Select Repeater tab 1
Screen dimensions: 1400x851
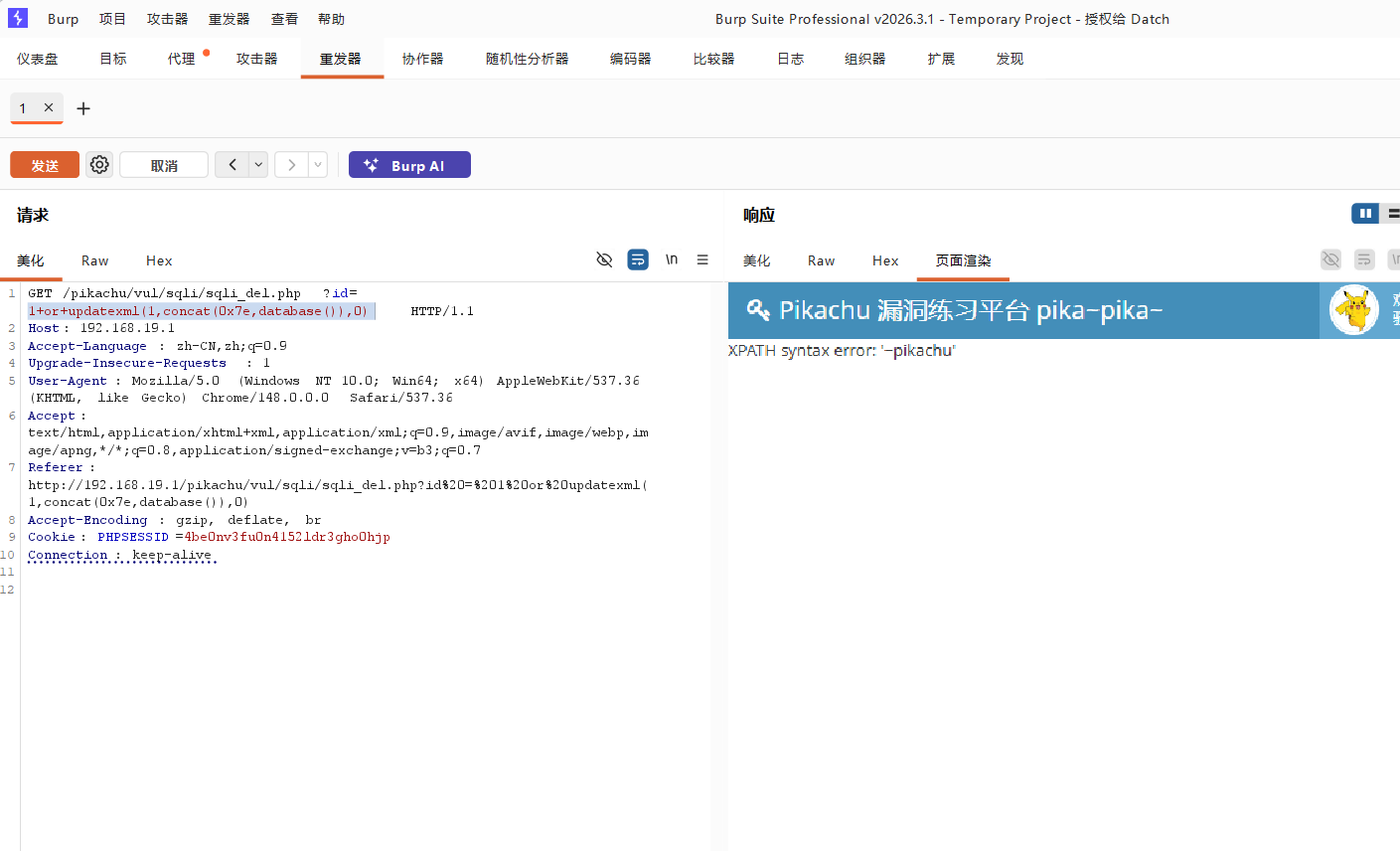pyautogui.click(x=23, y=107)
